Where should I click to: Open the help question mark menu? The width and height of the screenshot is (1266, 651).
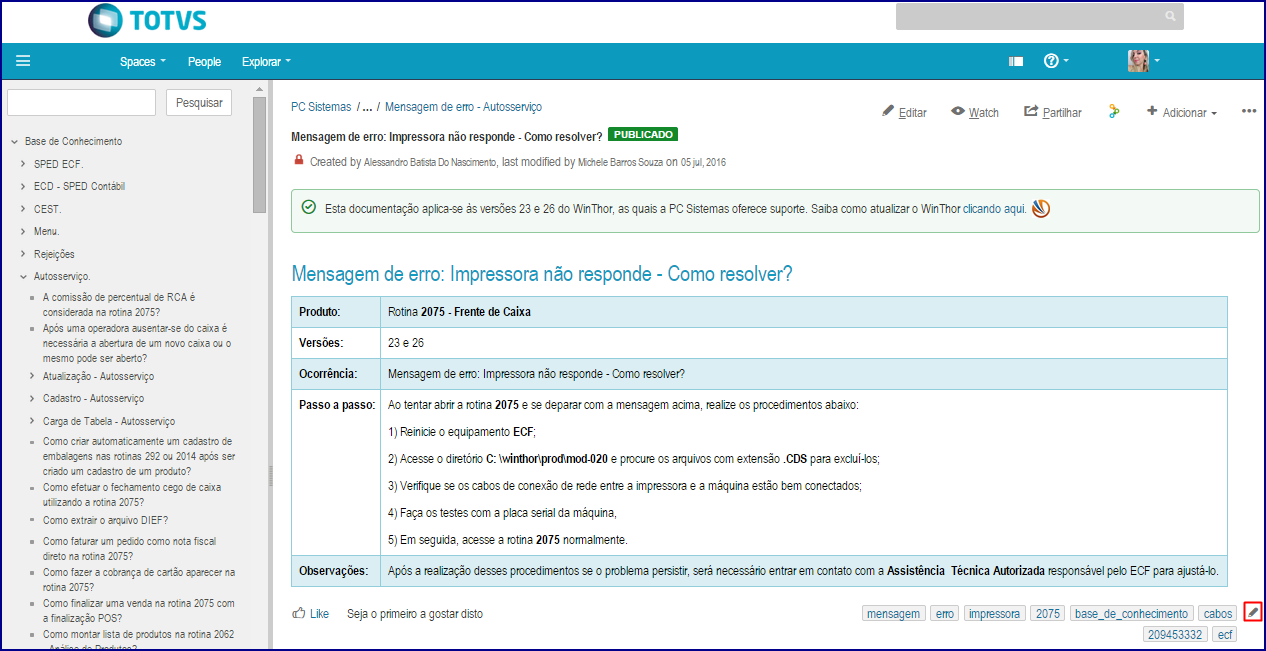coord(1056,61)
